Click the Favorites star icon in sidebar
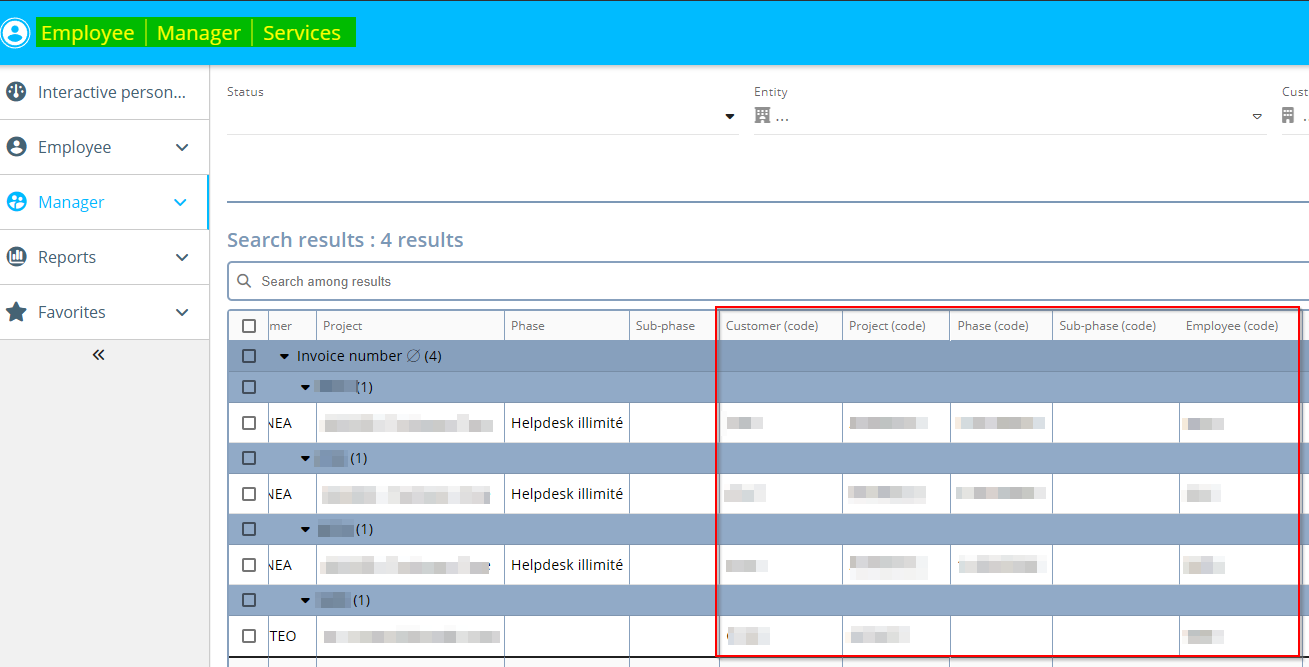The image size is (1309, 667). tap(16, 312)
